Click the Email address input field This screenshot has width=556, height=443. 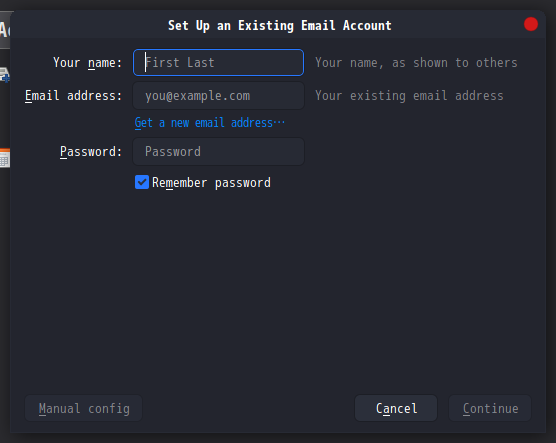click(x=218, y=96)
